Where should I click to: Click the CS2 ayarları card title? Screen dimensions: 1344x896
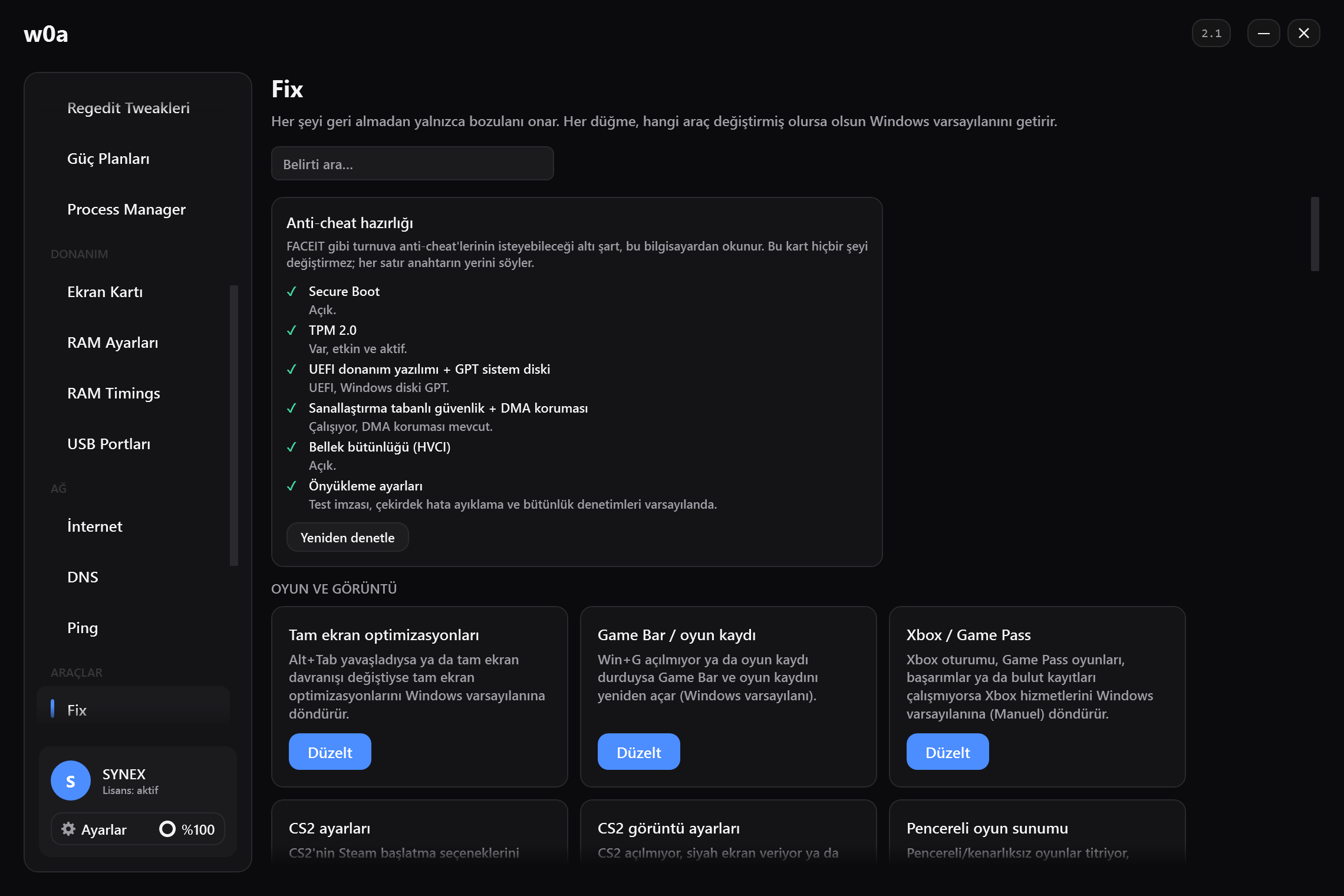point(330,828)
